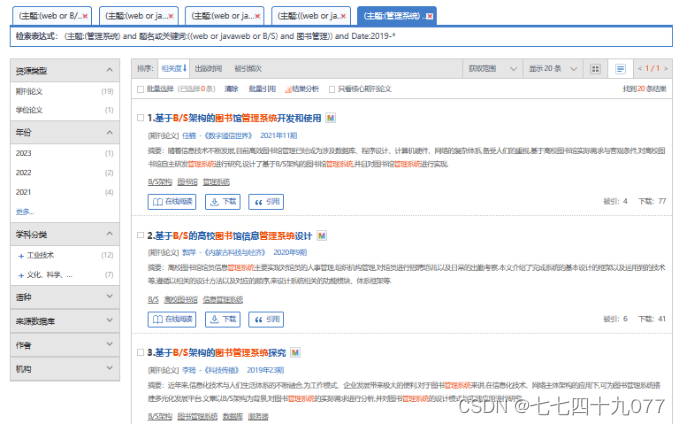Close the first '主题:(web or B/...' search tab
The height and width of the screenshot is (425, 680).
click(85, 16)
